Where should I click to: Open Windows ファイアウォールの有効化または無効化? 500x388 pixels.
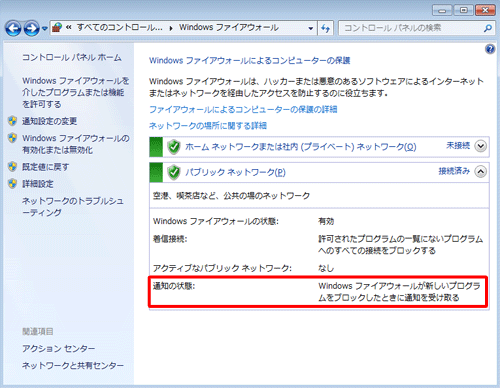(x=76, y=144)
